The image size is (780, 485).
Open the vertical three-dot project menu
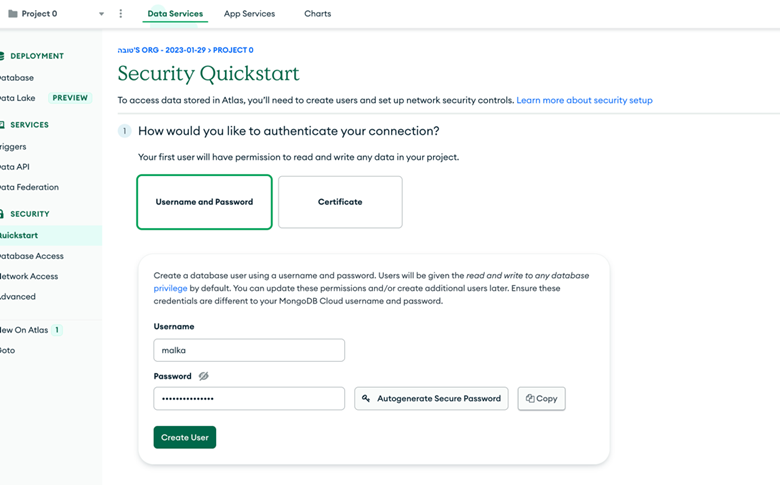[x=120, y=13]
